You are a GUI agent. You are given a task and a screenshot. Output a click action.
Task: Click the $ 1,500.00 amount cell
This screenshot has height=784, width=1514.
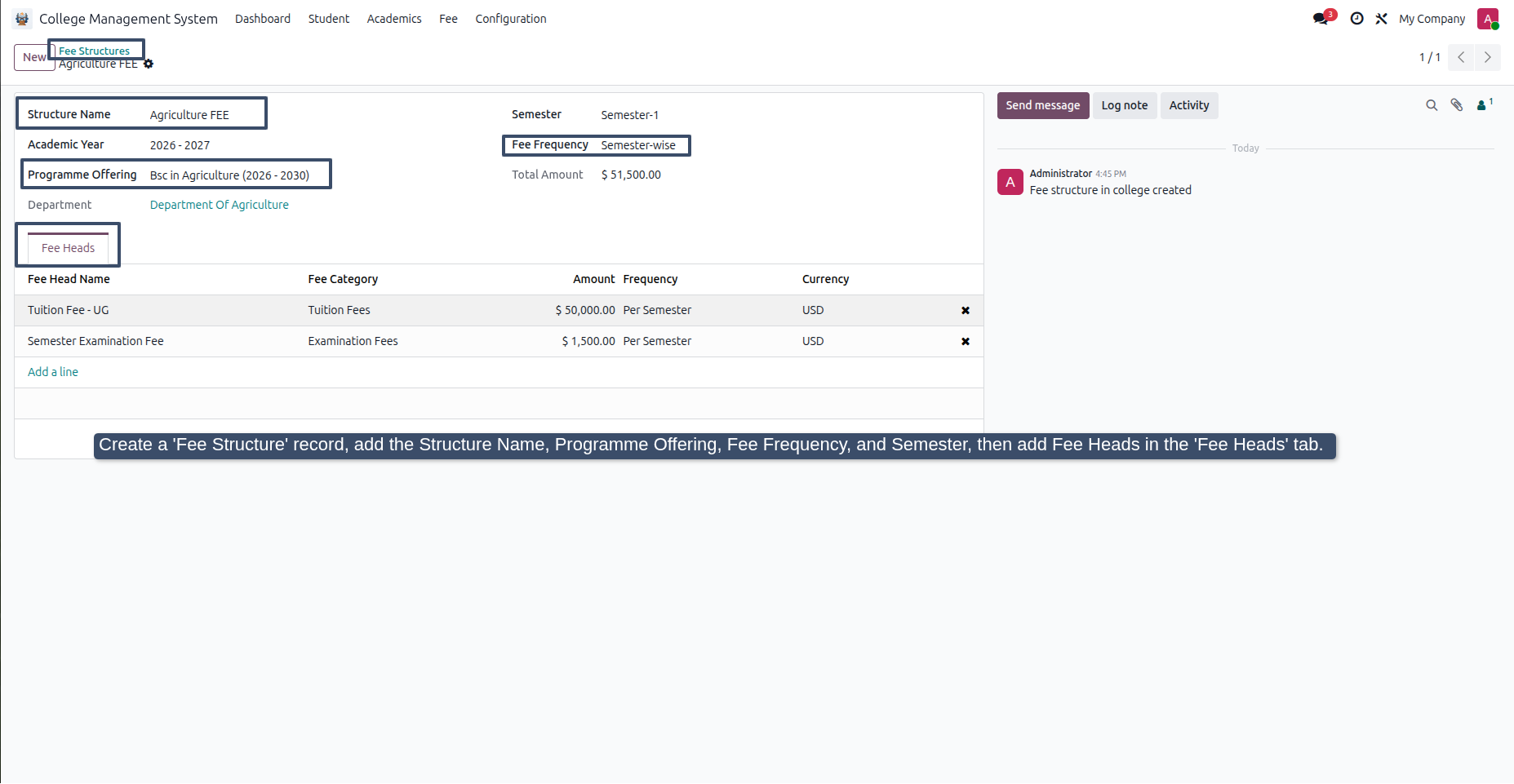point(588,341)
